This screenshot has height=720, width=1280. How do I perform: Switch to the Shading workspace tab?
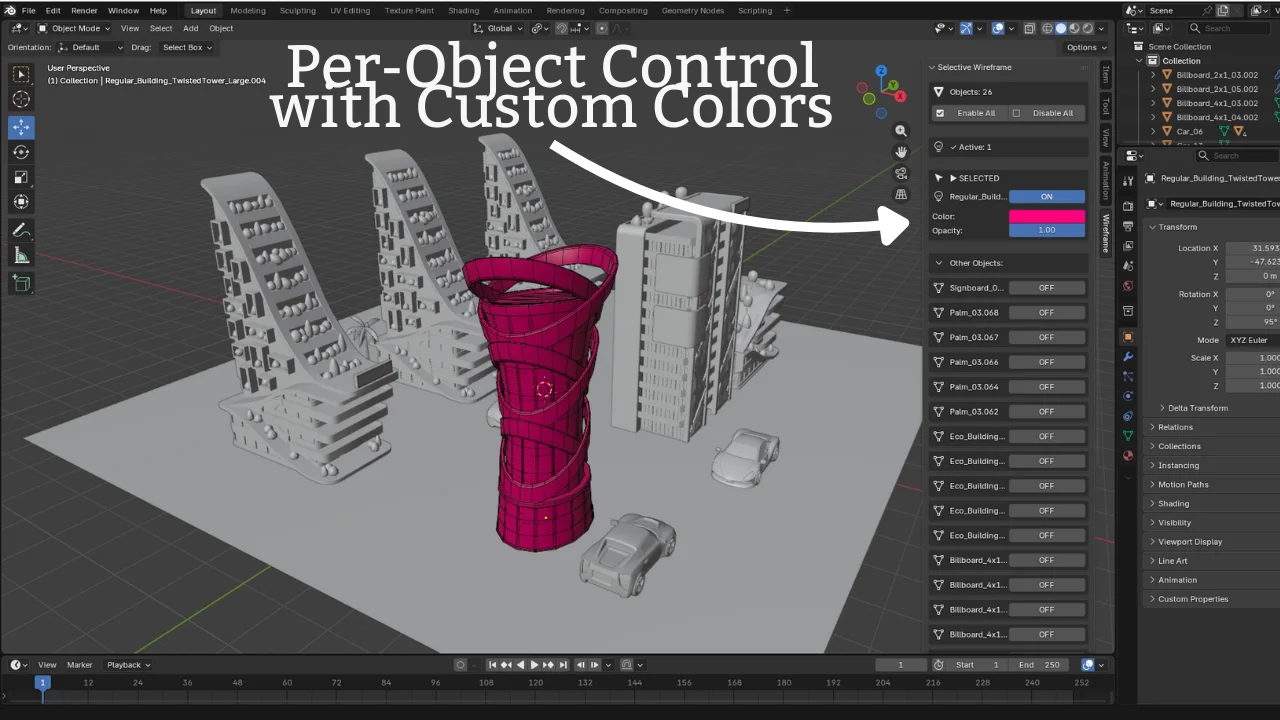[463, 10]
